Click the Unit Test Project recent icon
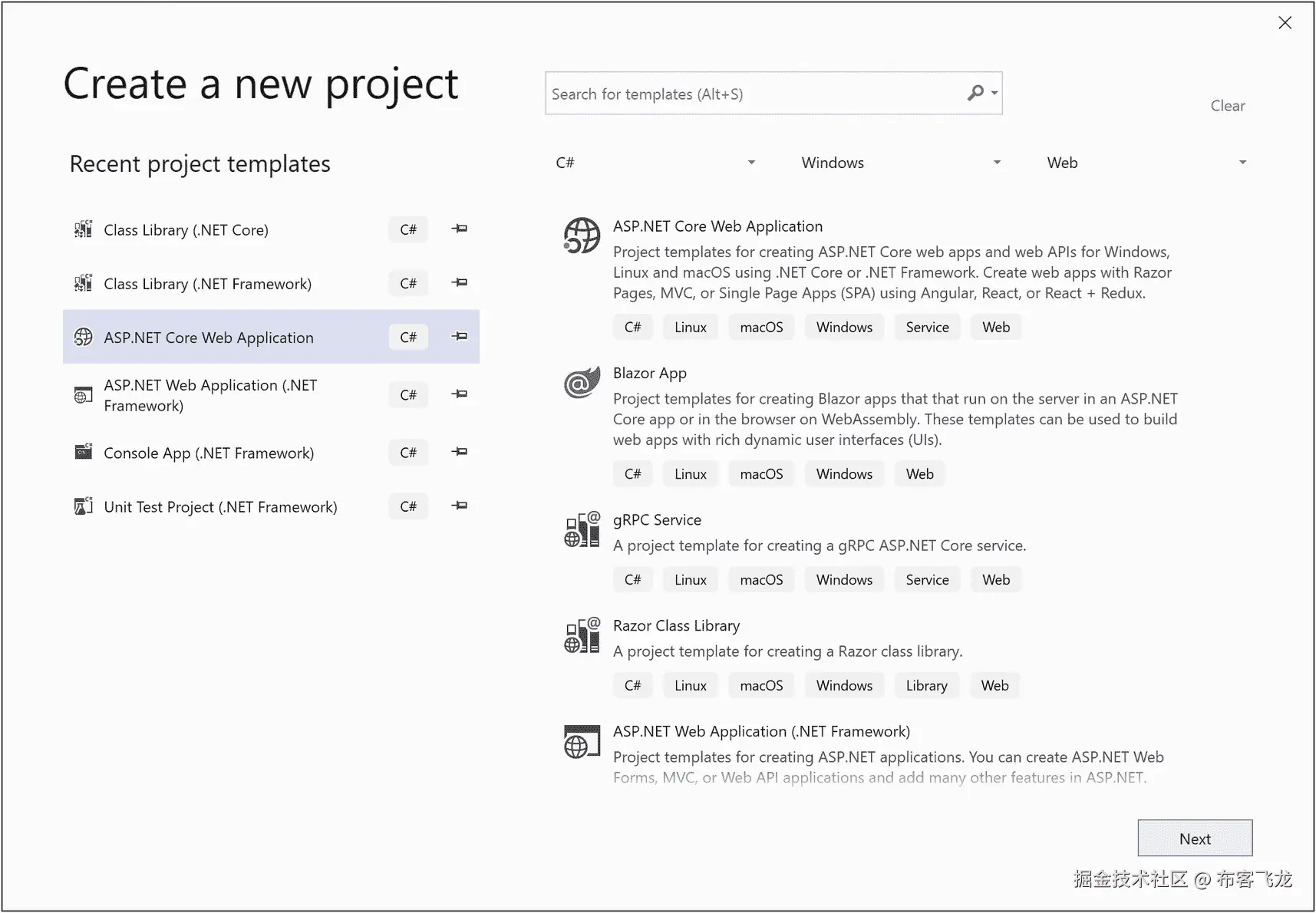Screen dimensions: 1316x913 83,506
